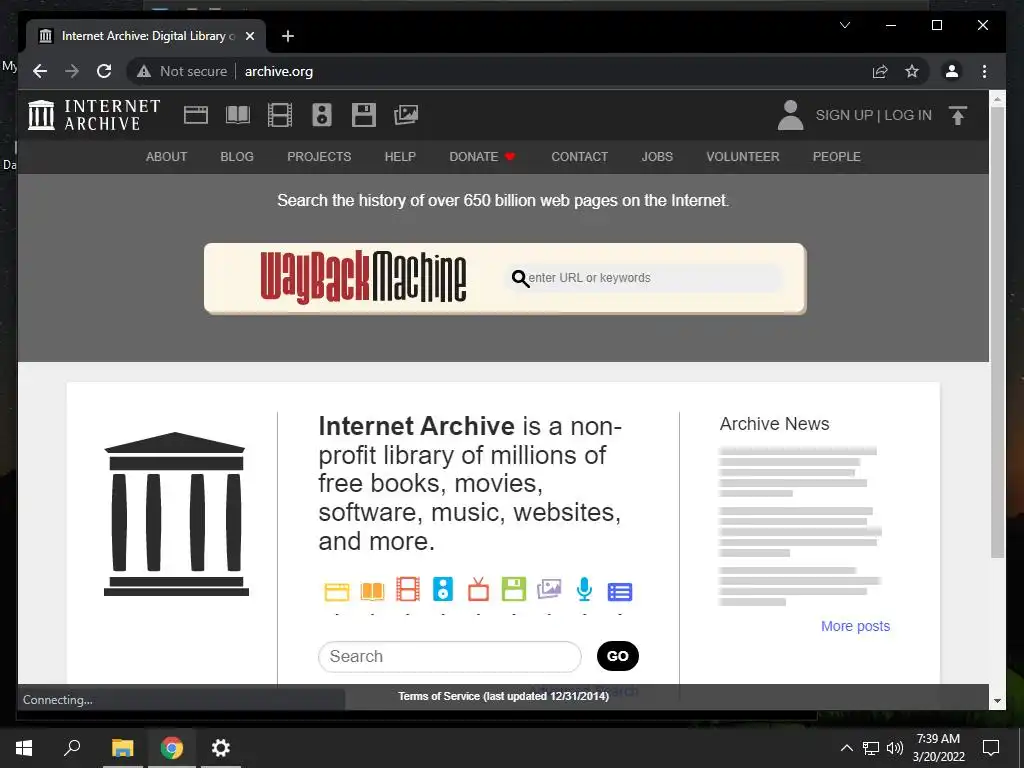Click the SIGN UP link
Image resolution: width=1024 pixels, height=768 pixels.
coord(844,115)
